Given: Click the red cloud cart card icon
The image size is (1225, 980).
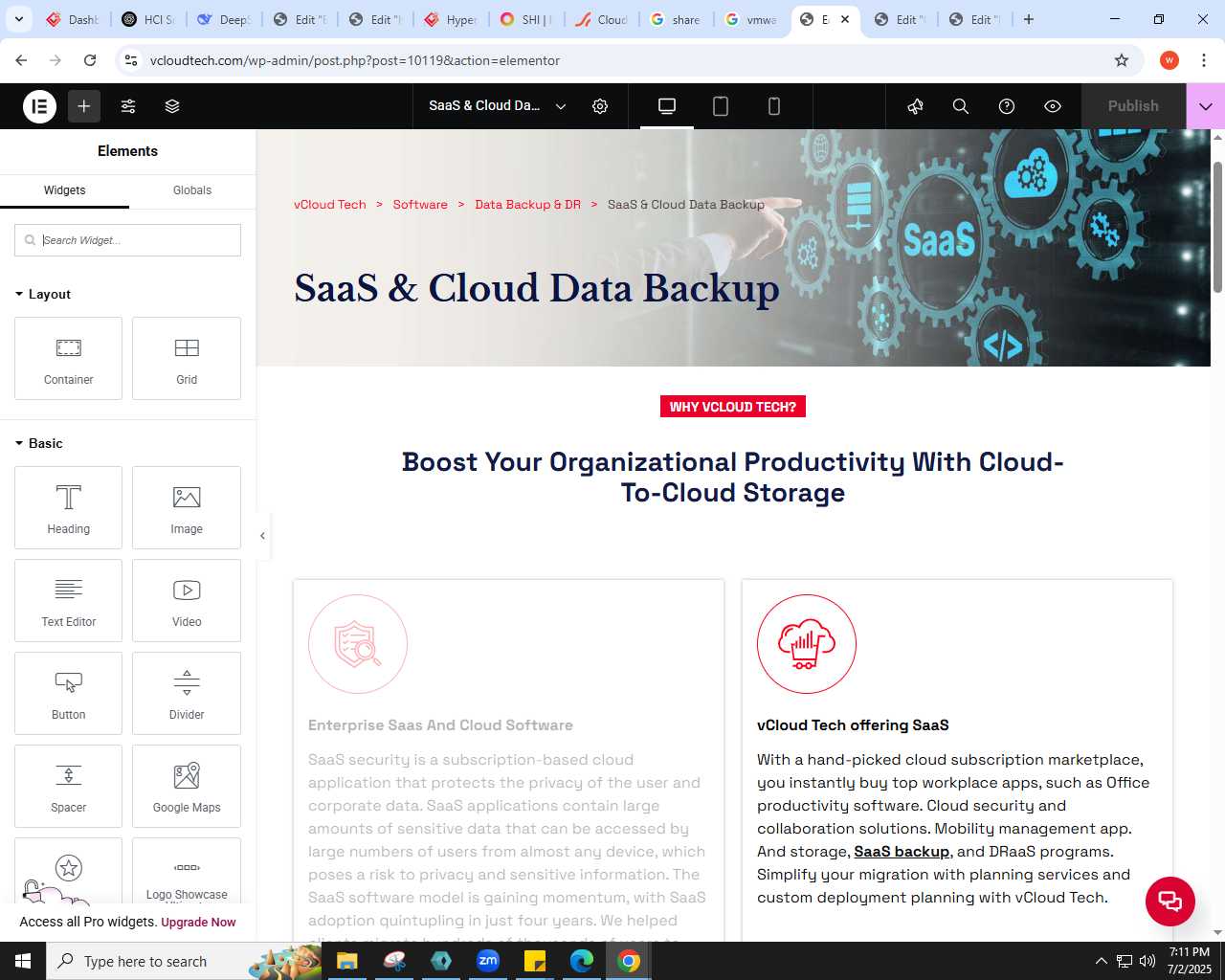Looking at the screenshot, I should (807, 644).
